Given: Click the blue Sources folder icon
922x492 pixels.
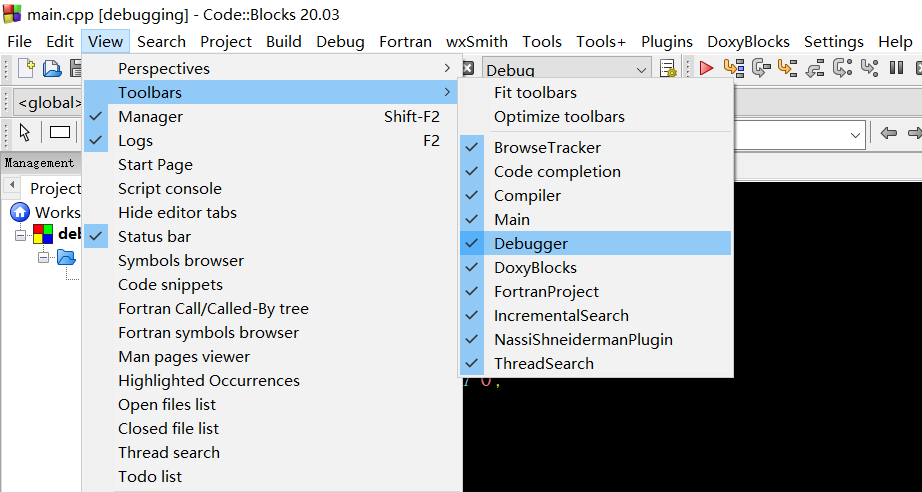Looking at the screenshot, I should tap(67, 257).
